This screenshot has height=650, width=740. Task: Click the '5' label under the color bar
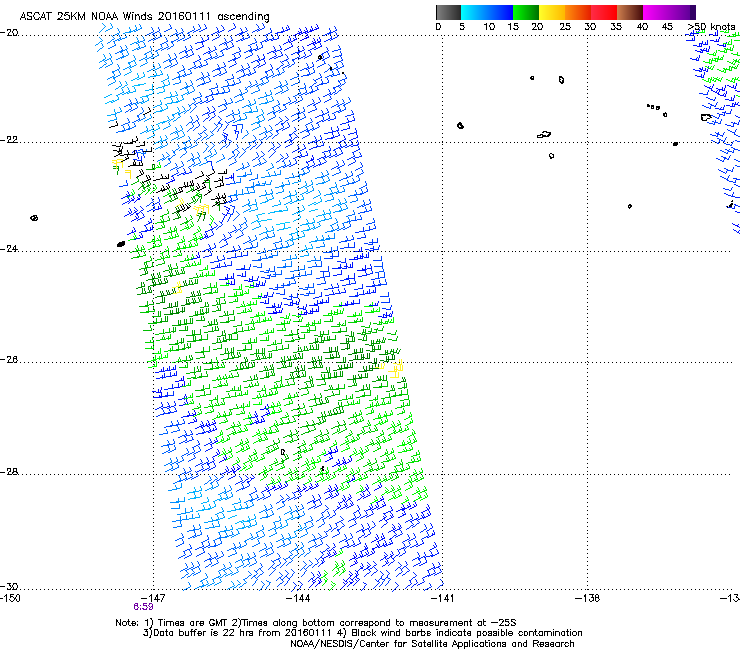tap(462, 27)
